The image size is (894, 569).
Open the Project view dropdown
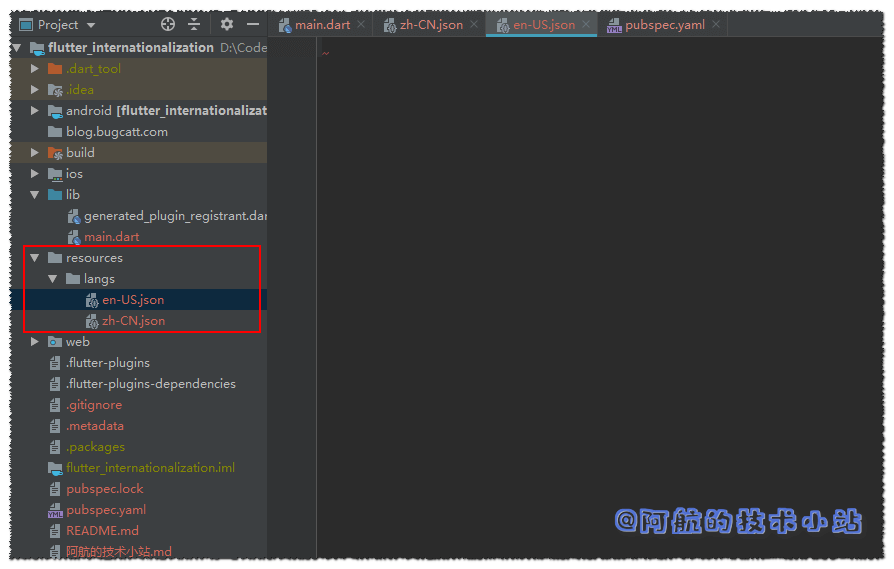pyautogui.click(x=91, y=25)
